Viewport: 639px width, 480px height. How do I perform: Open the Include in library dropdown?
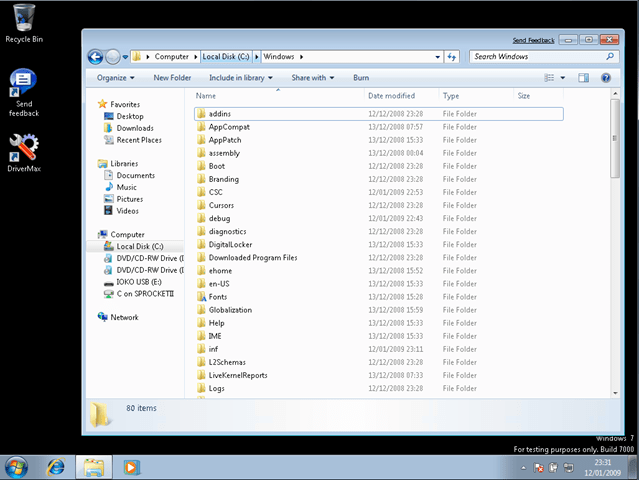(x=240, y=78)
